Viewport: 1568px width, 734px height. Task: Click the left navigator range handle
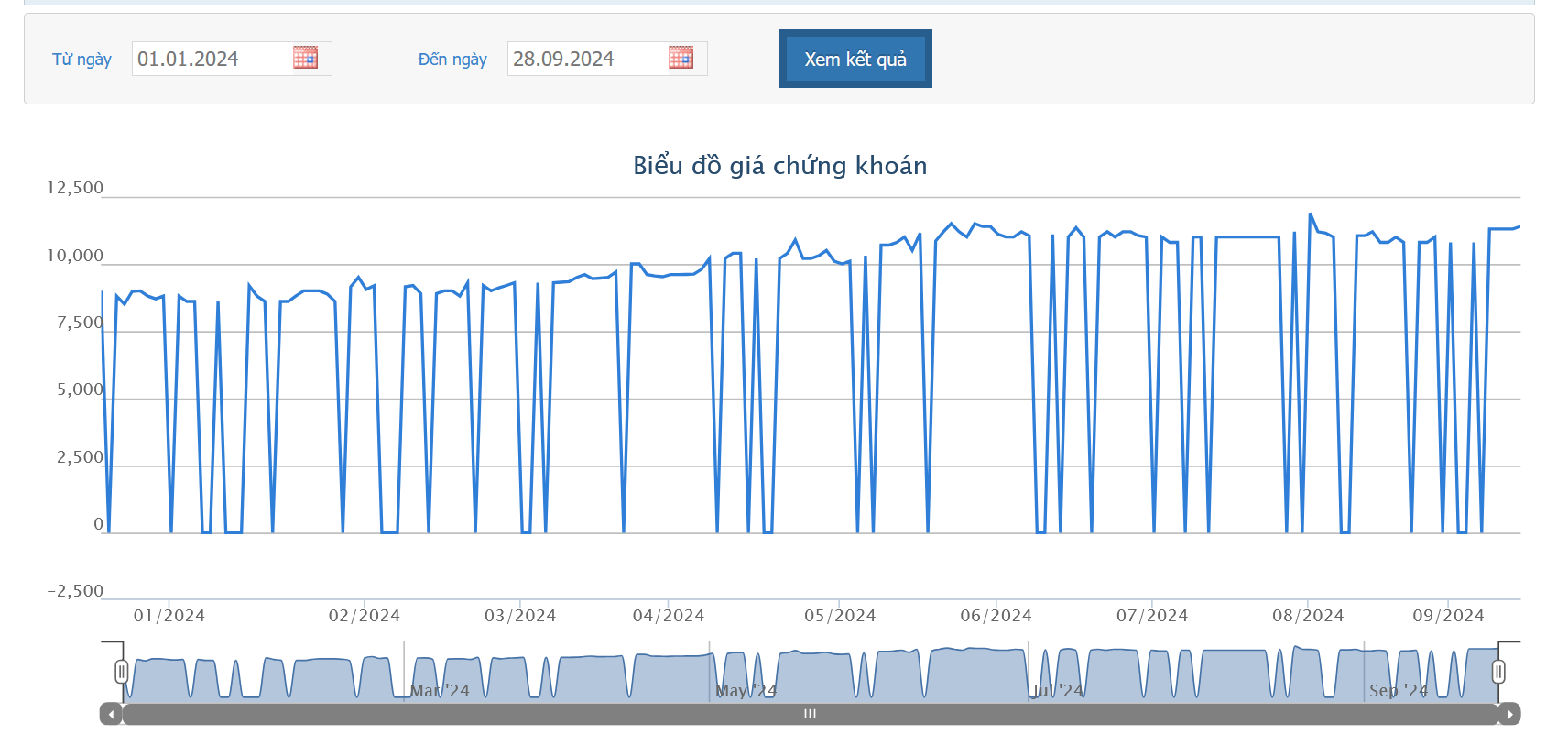[121, 672]
